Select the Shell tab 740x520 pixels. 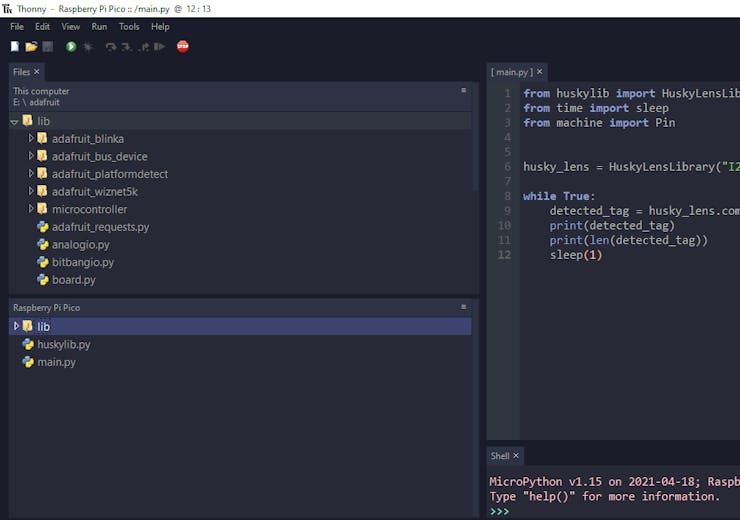click(500, 456)
